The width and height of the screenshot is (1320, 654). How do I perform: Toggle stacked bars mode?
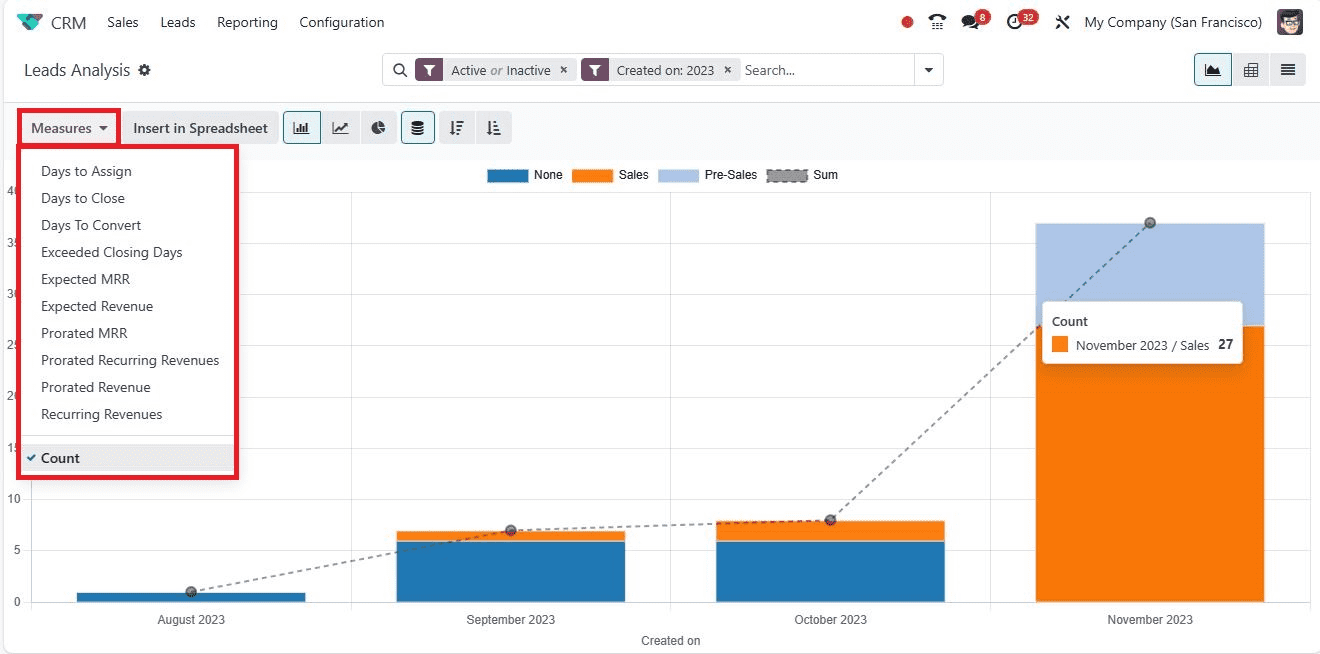418,128
